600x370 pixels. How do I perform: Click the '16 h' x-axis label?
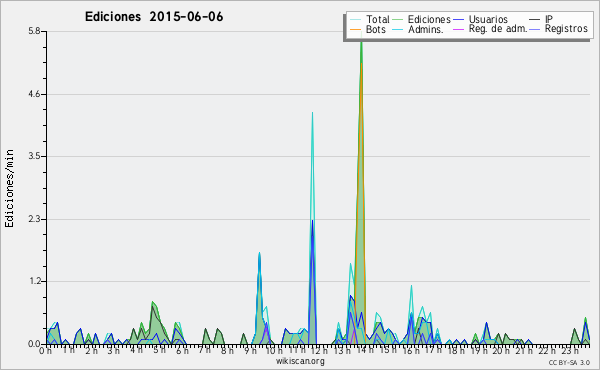tap(411, 350)
